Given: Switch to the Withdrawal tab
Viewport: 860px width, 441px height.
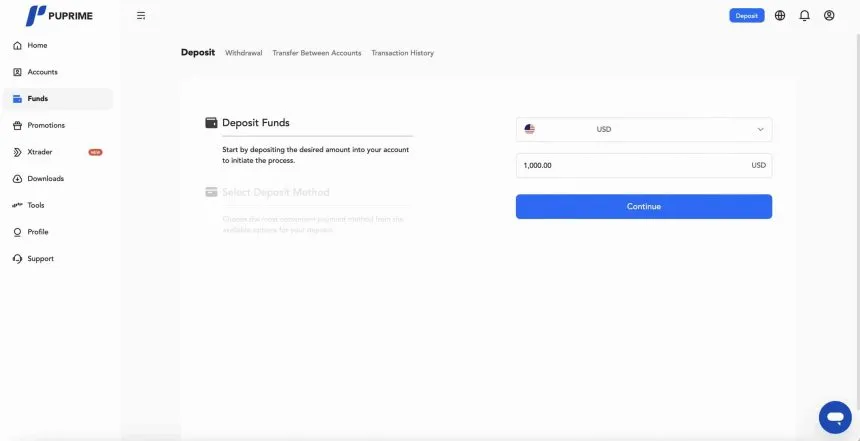Looking at the screenshot, I should pos(244,53).
